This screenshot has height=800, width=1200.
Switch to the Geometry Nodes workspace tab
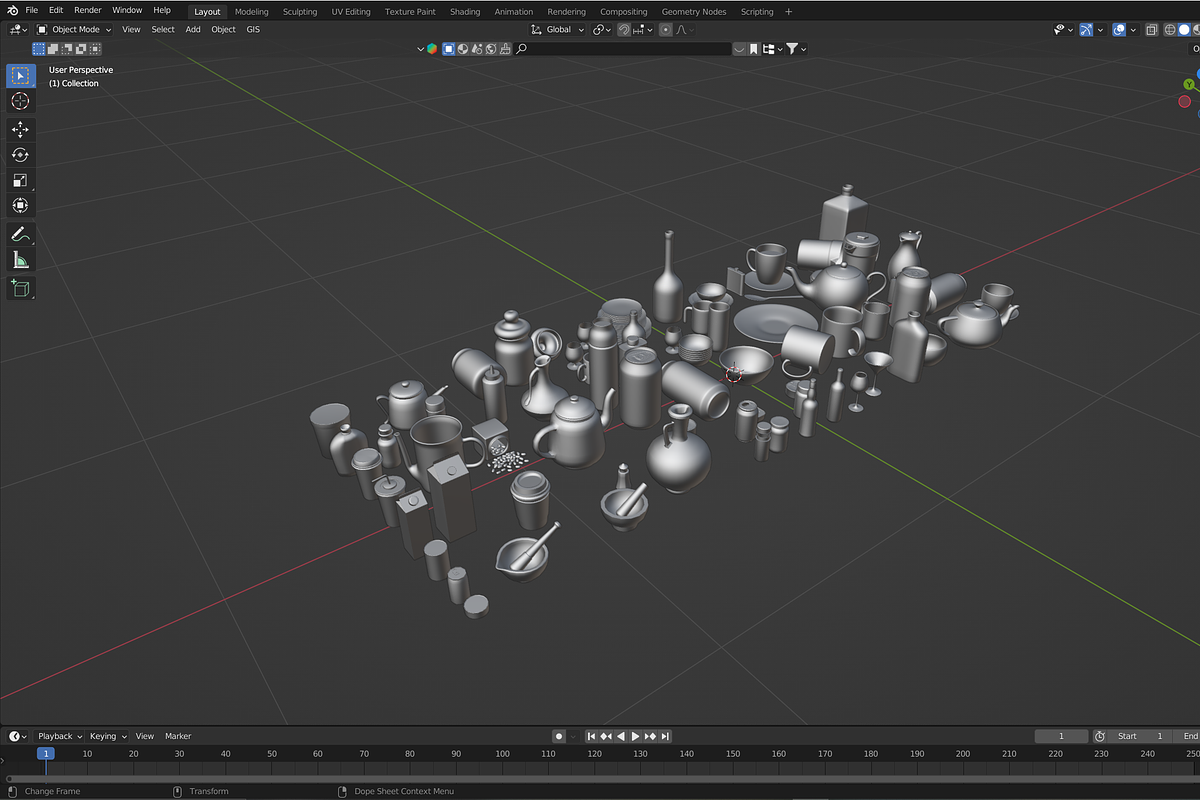pyautogui.click(x=694, y=12)
